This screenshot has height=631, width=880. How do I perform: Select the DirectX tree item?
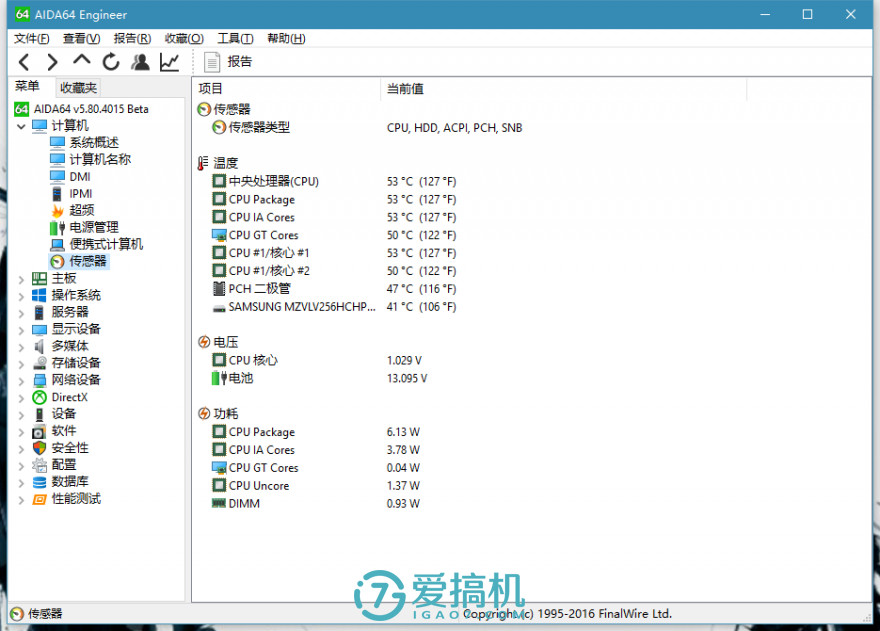(69, 397)
